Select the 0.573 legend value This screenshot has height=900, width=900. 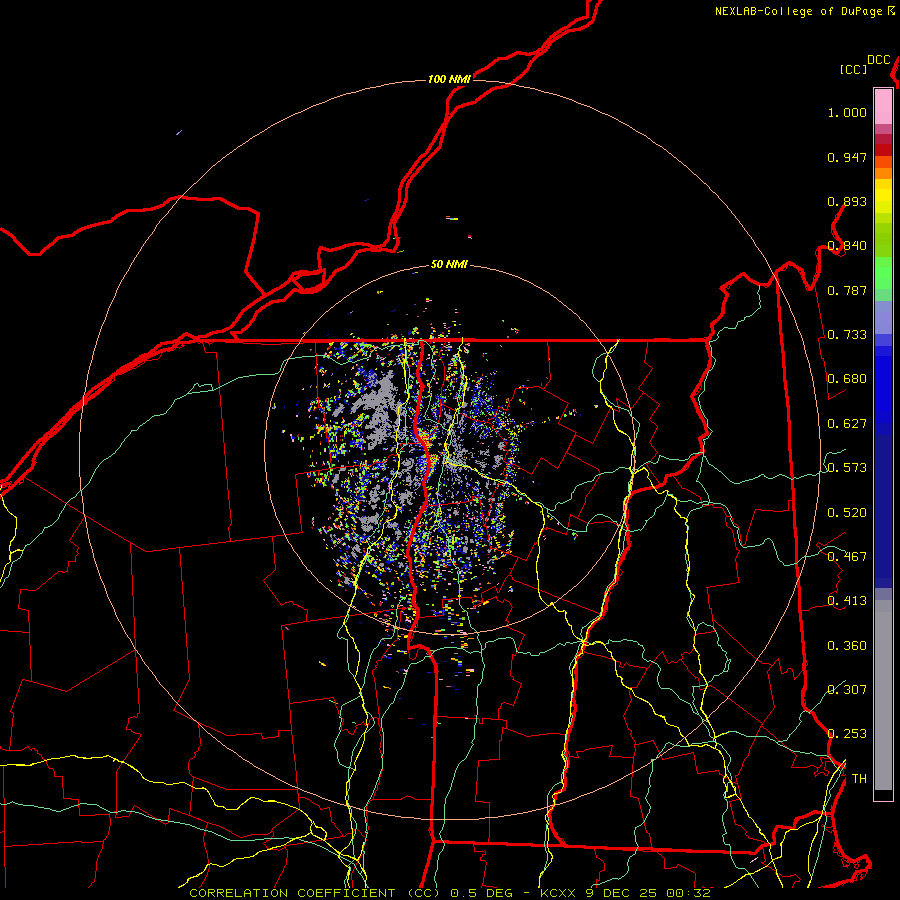[847, 468]
